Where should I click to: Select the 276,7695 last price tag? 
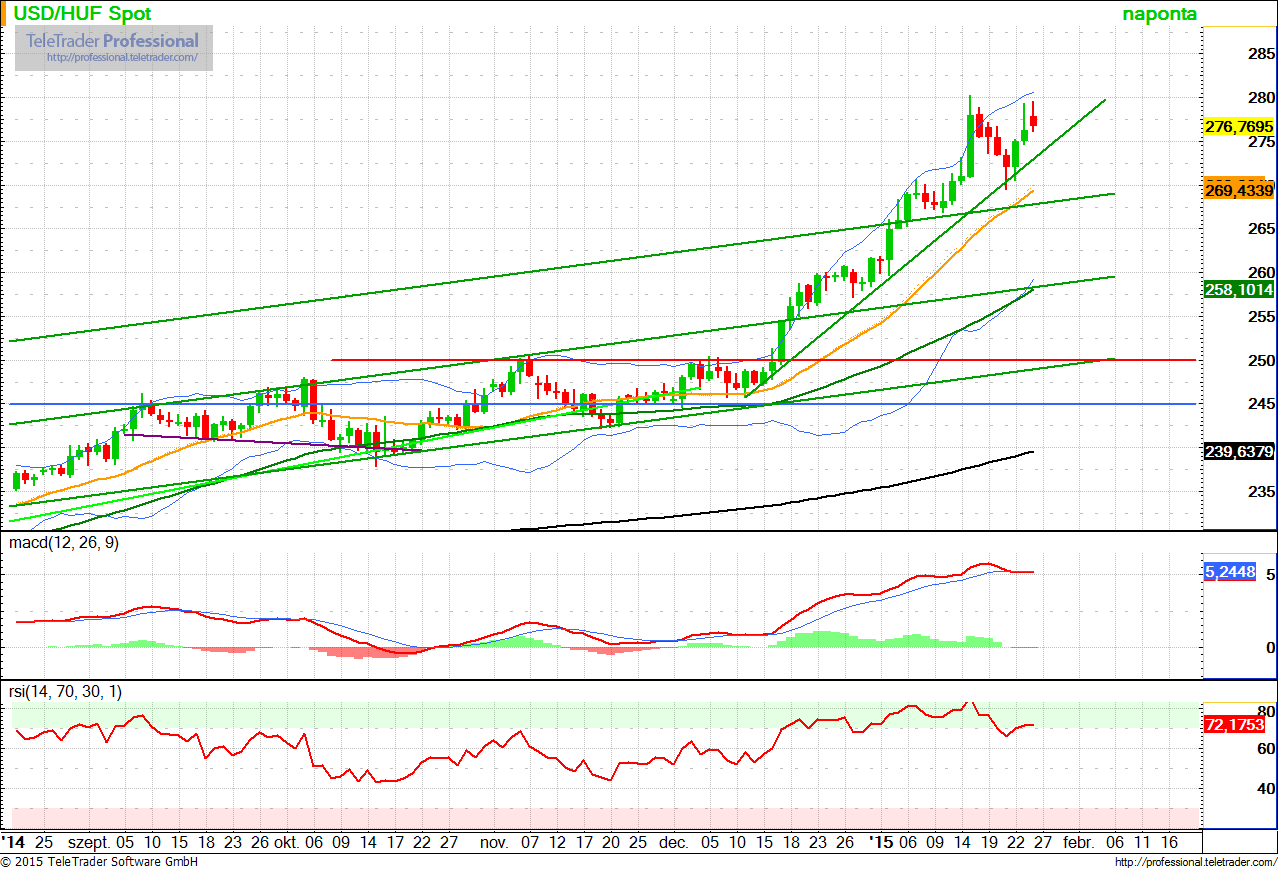[x=1239, y=127]
